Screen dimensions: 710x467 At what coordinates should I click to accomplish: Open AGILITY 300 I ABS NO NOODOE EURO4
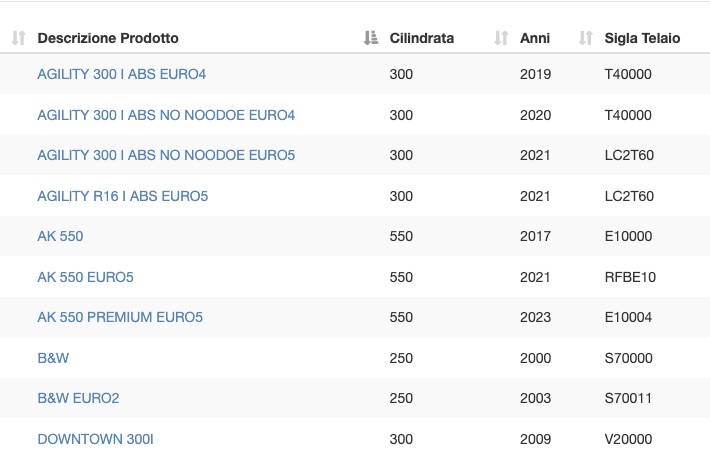(166, 115)
